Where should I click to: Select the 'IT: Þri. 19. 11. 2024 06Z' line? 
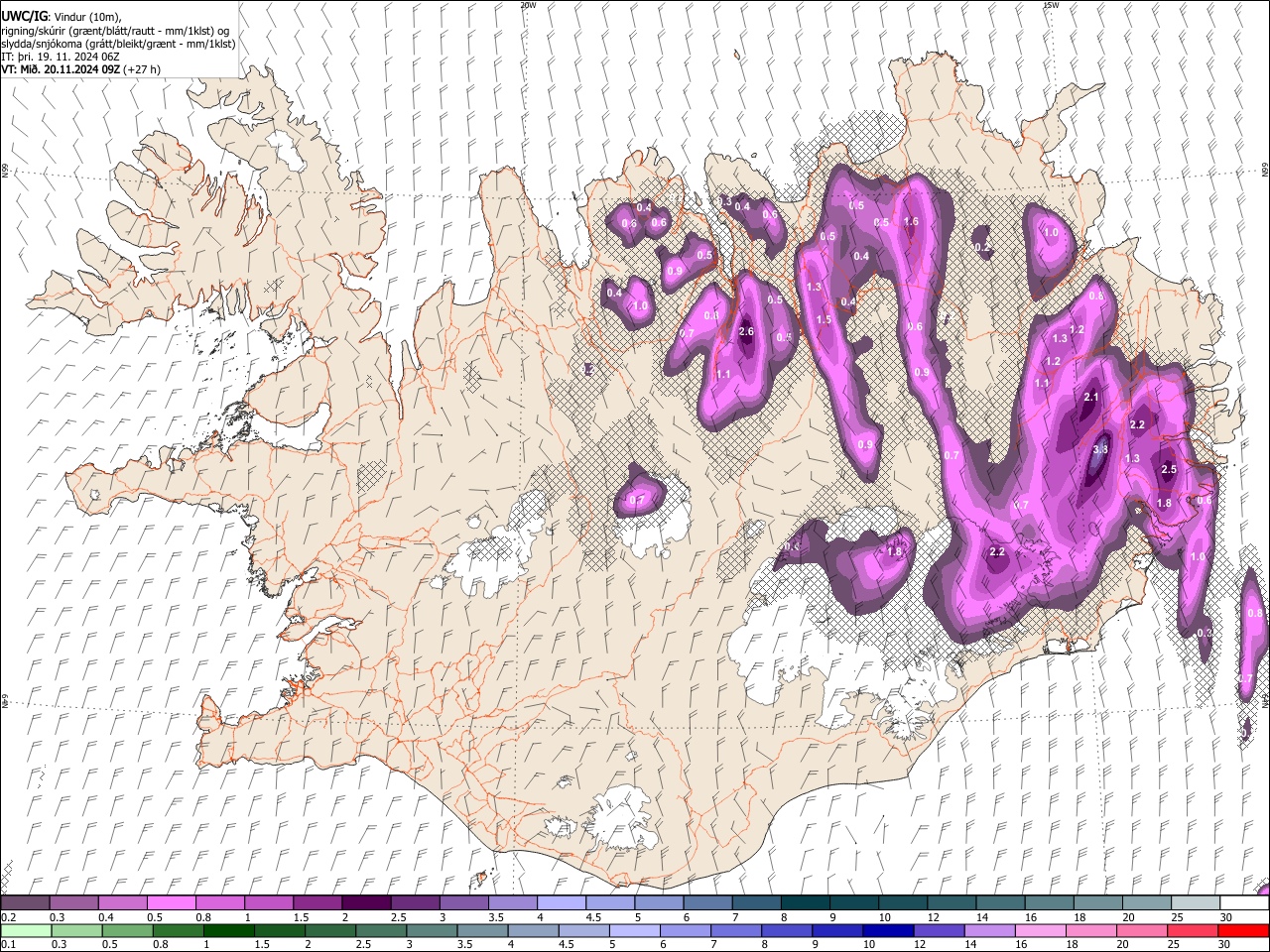(x=61, y=57)
